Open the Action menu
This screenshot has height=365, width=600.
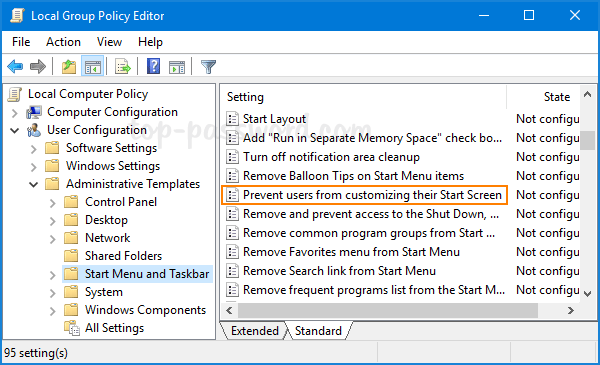point(63,42)
